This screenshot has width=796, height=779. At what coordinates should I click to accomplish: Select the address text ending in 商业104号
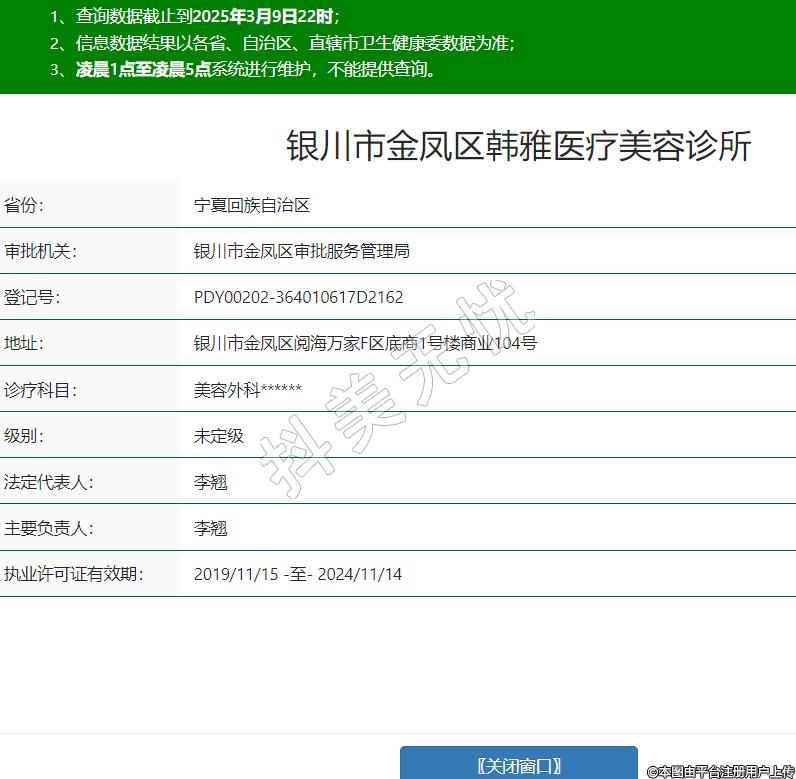[x=365, y=343]
